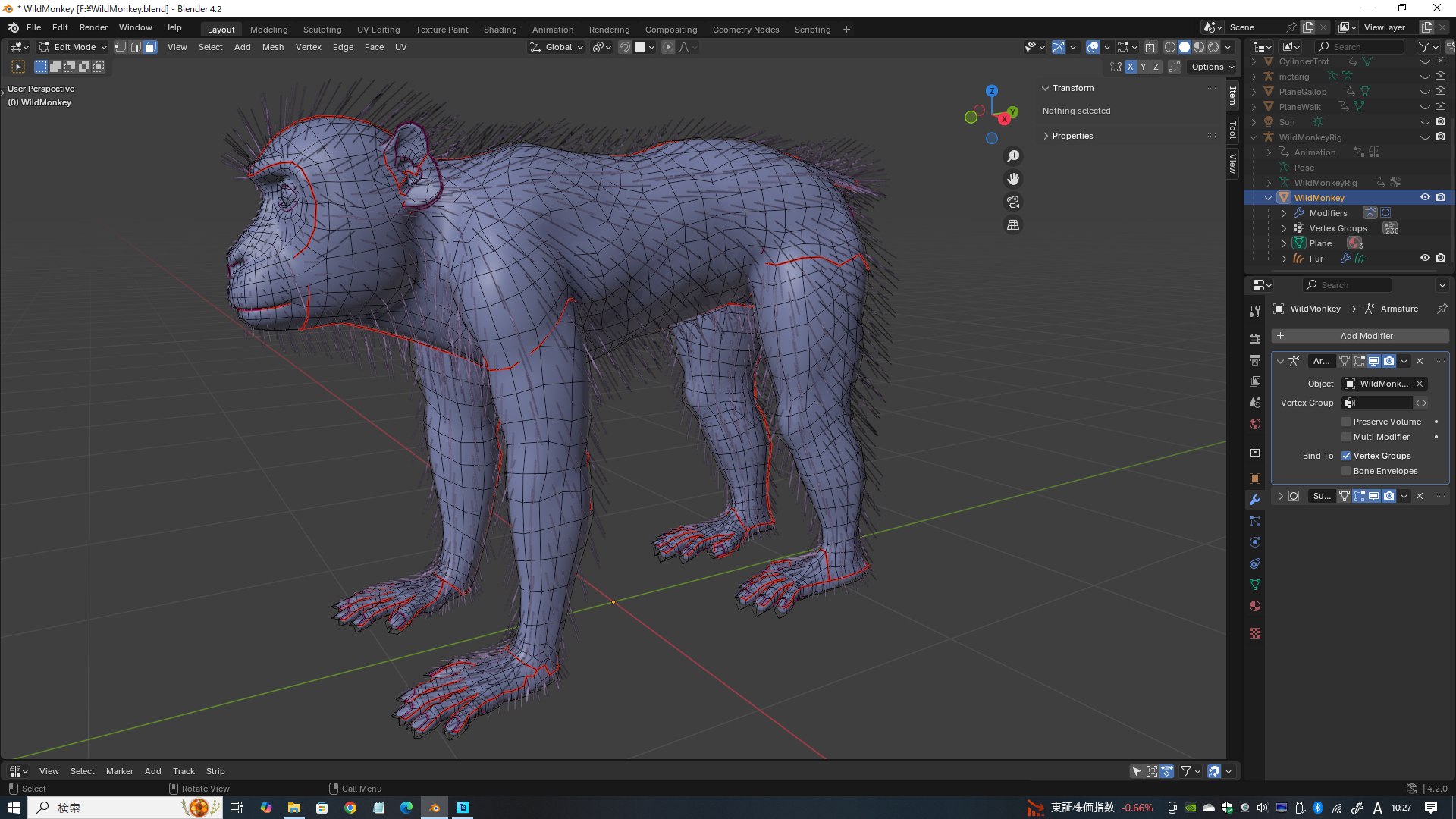The height and width of the screenshot is (819, 1456).
Task: Switch to the UV Editing workspace tab
Action: tap(378, 30)
